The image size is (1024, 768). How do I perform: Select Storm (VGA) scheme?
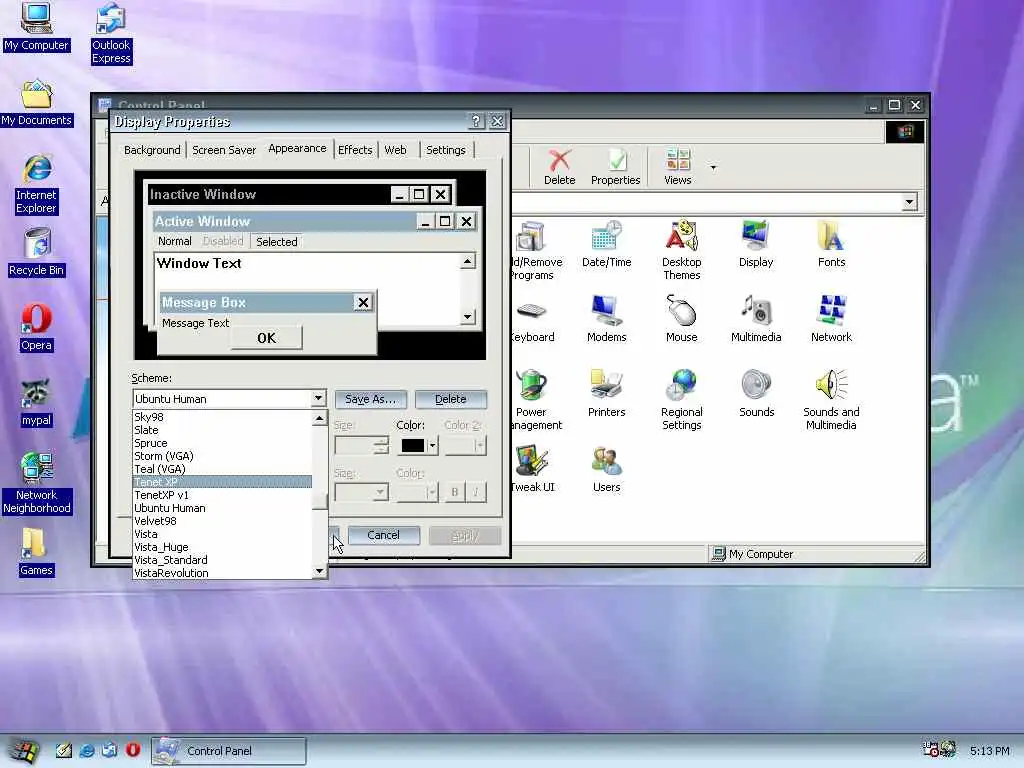pos(222,456)
